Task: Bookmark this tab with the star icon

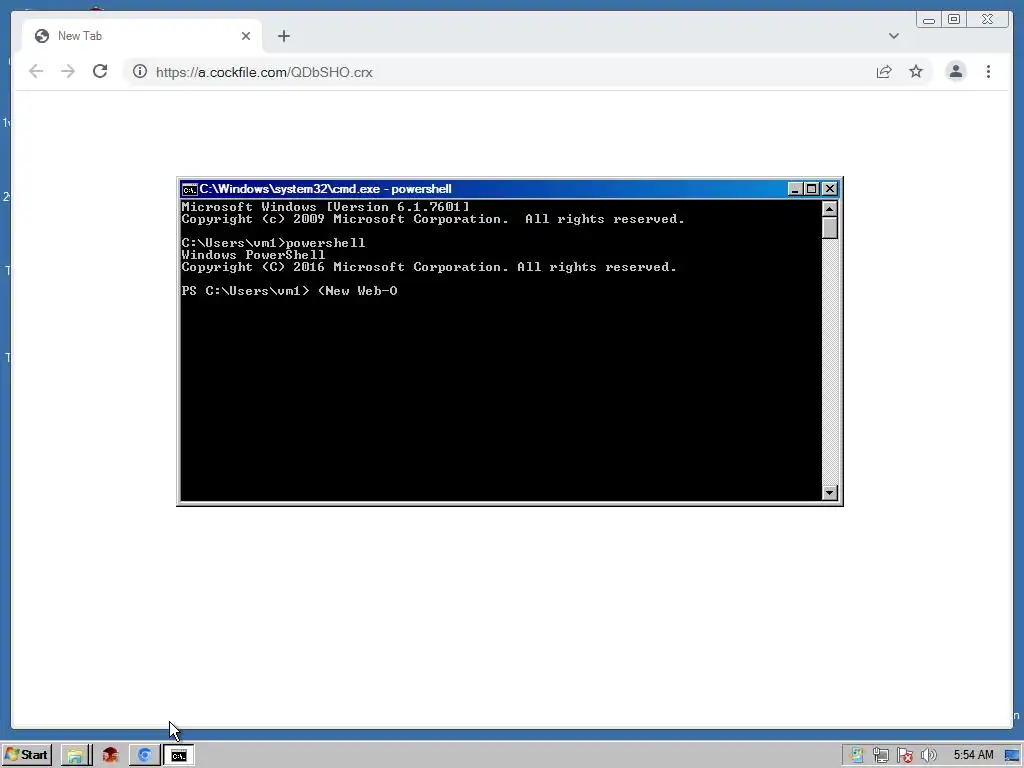Action: click(916, 71)
